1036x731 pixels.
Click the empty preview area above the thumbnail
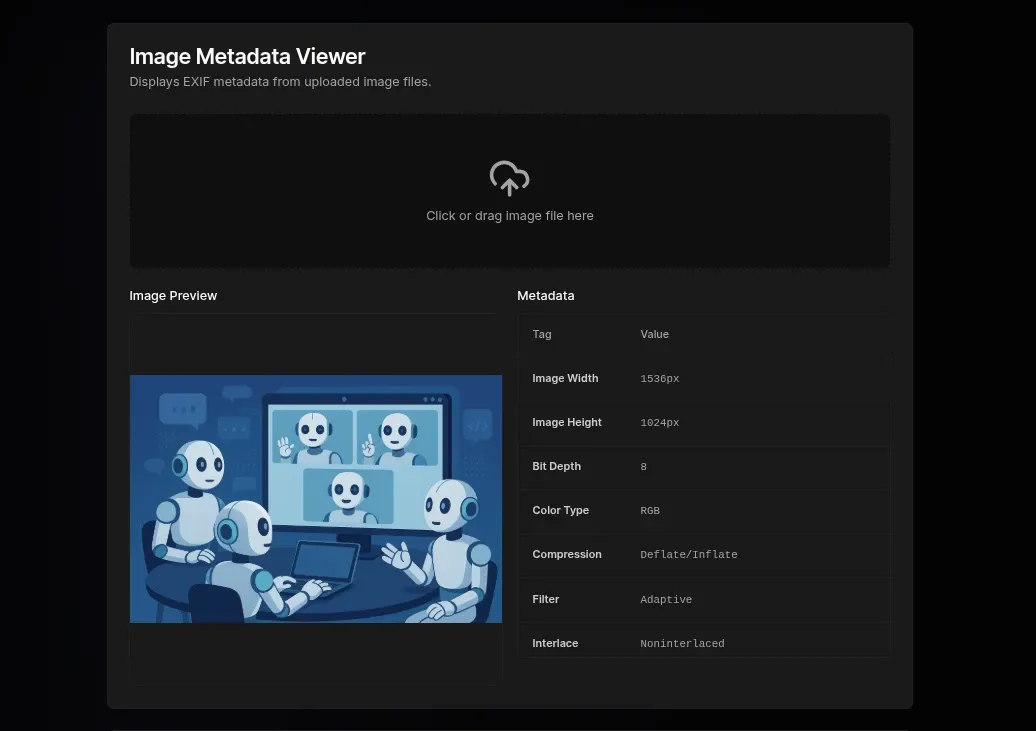pos(315,345)
